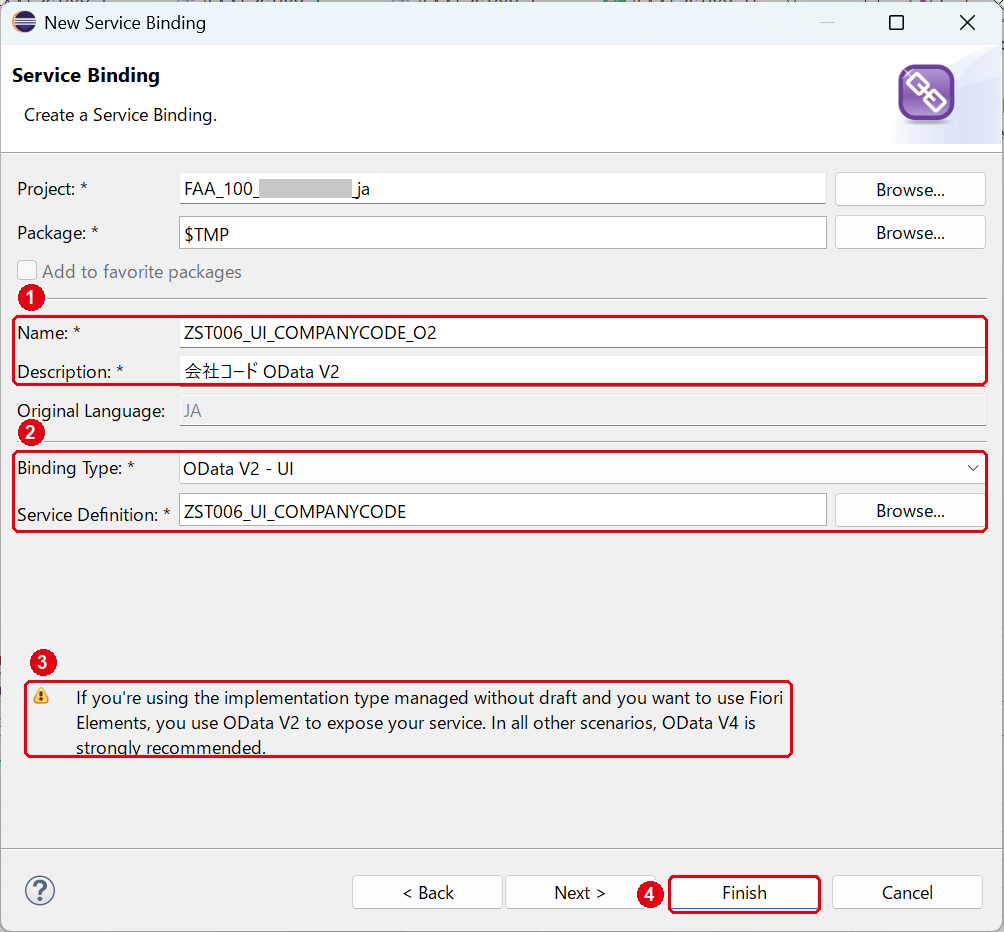
Task: Click the Service Binding chain-link banner icon
Action: pyautogui.click(x=926, y=93)
